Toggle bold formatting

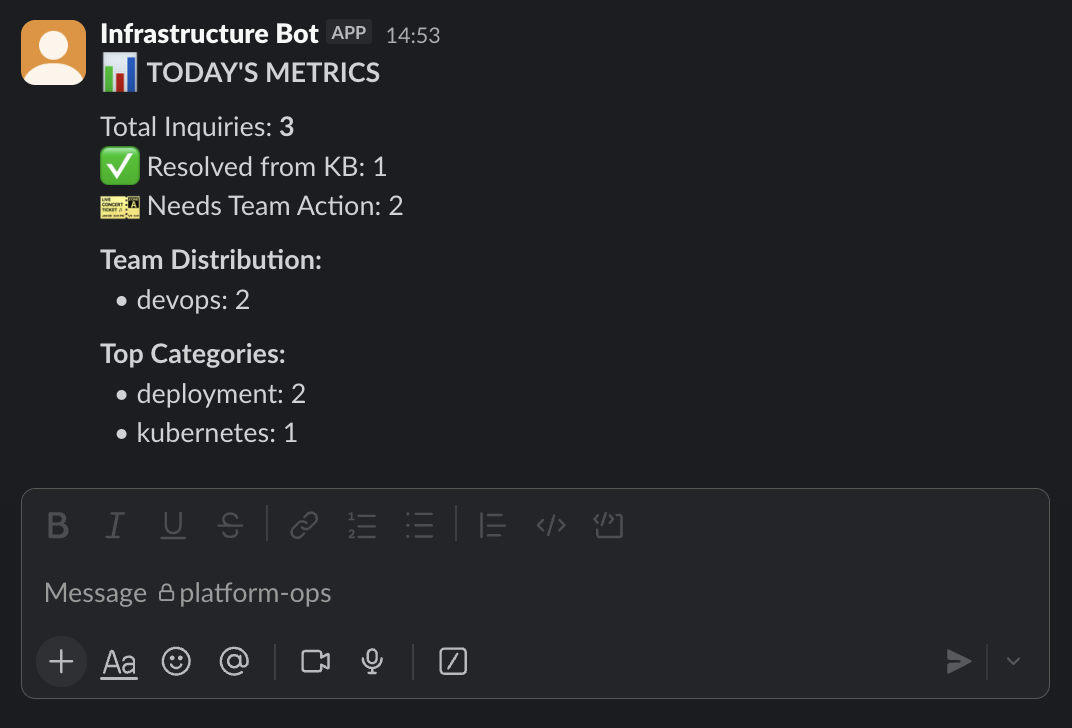coord(57,525)
